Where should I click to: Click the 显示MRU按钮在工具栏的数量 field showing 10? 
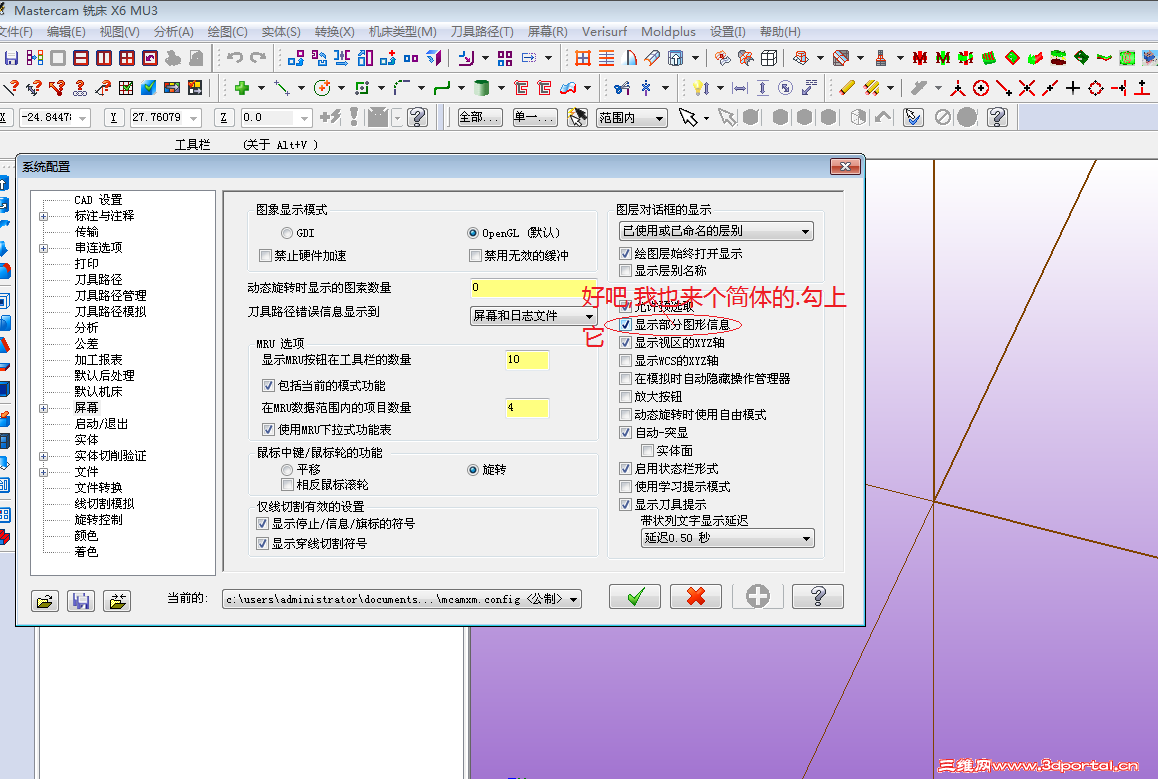527,360
